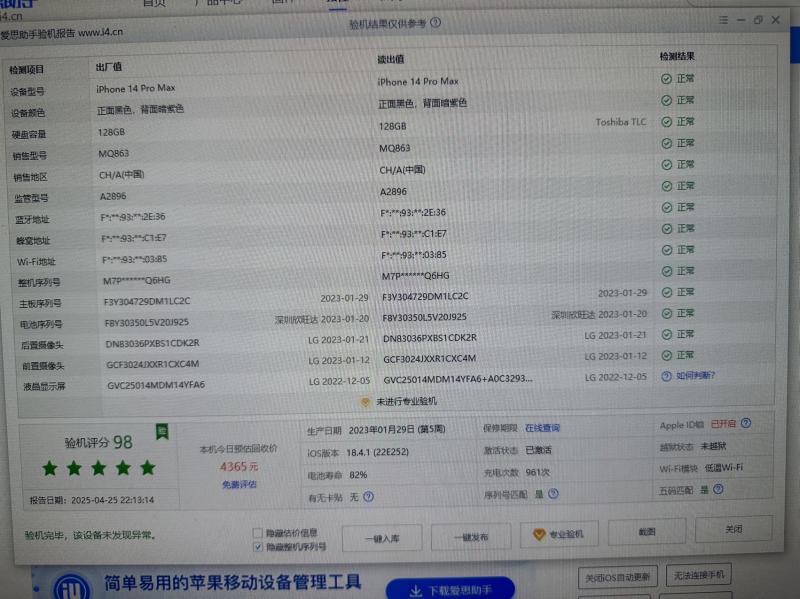Click the help icon next to 如何判断?
The image size is (800, 599).
666,376
